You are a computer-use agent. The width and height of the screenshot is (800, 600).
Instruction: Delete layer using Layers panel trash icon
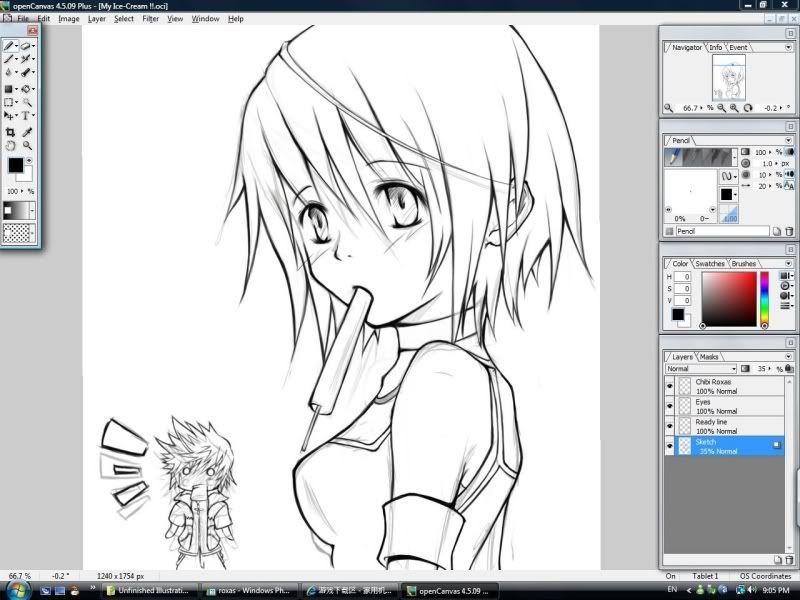[789, 560]
